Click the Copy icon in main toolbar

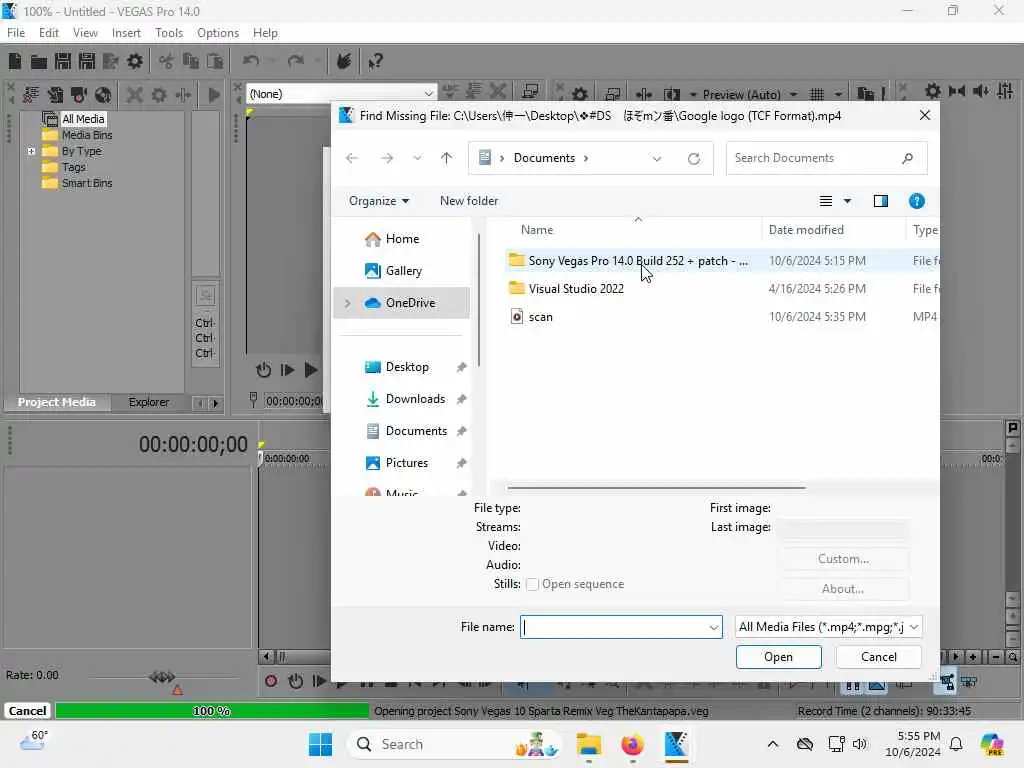point(191,61)
